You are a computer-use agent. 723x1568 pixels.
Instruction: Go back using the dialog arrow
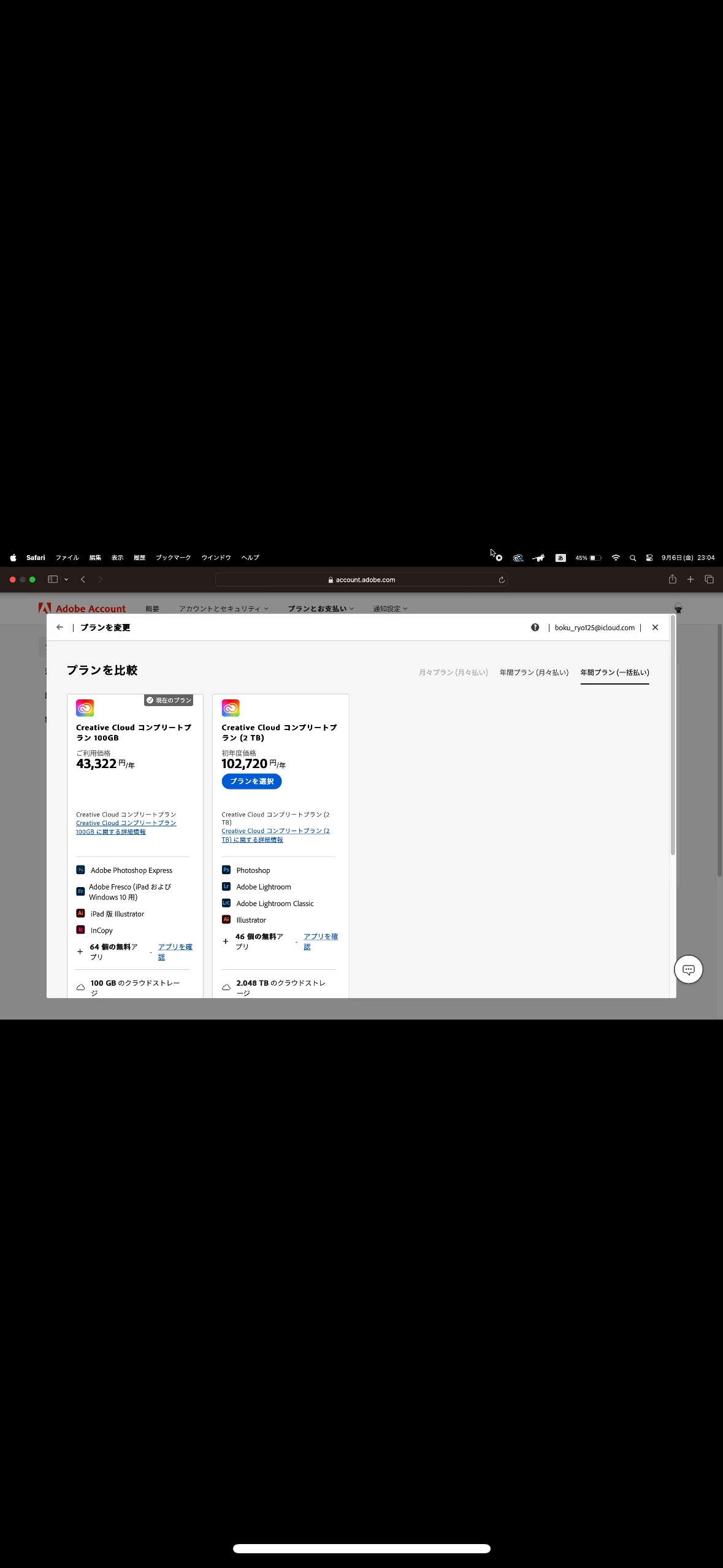tap(59, 627)
